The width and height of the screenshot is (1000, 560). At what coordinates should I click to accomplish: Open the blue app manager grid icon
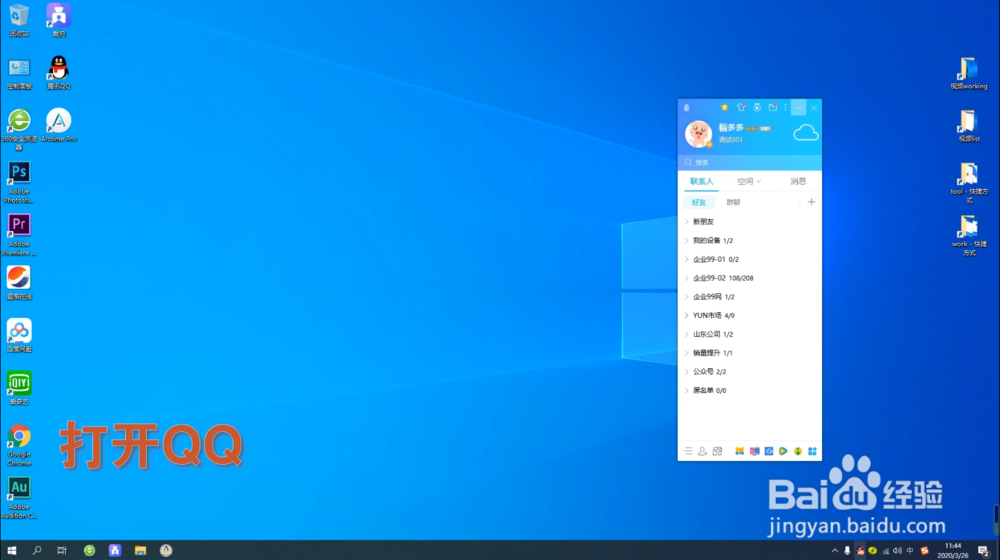(812, 451)
